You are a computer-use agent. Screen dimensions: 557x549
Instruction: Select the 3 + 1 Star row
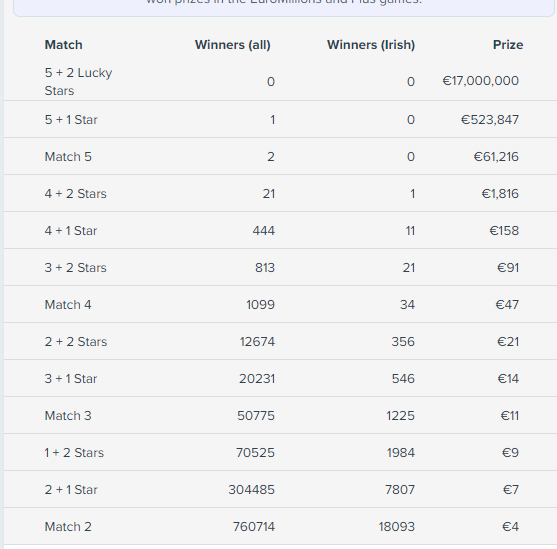click(281, 378)
